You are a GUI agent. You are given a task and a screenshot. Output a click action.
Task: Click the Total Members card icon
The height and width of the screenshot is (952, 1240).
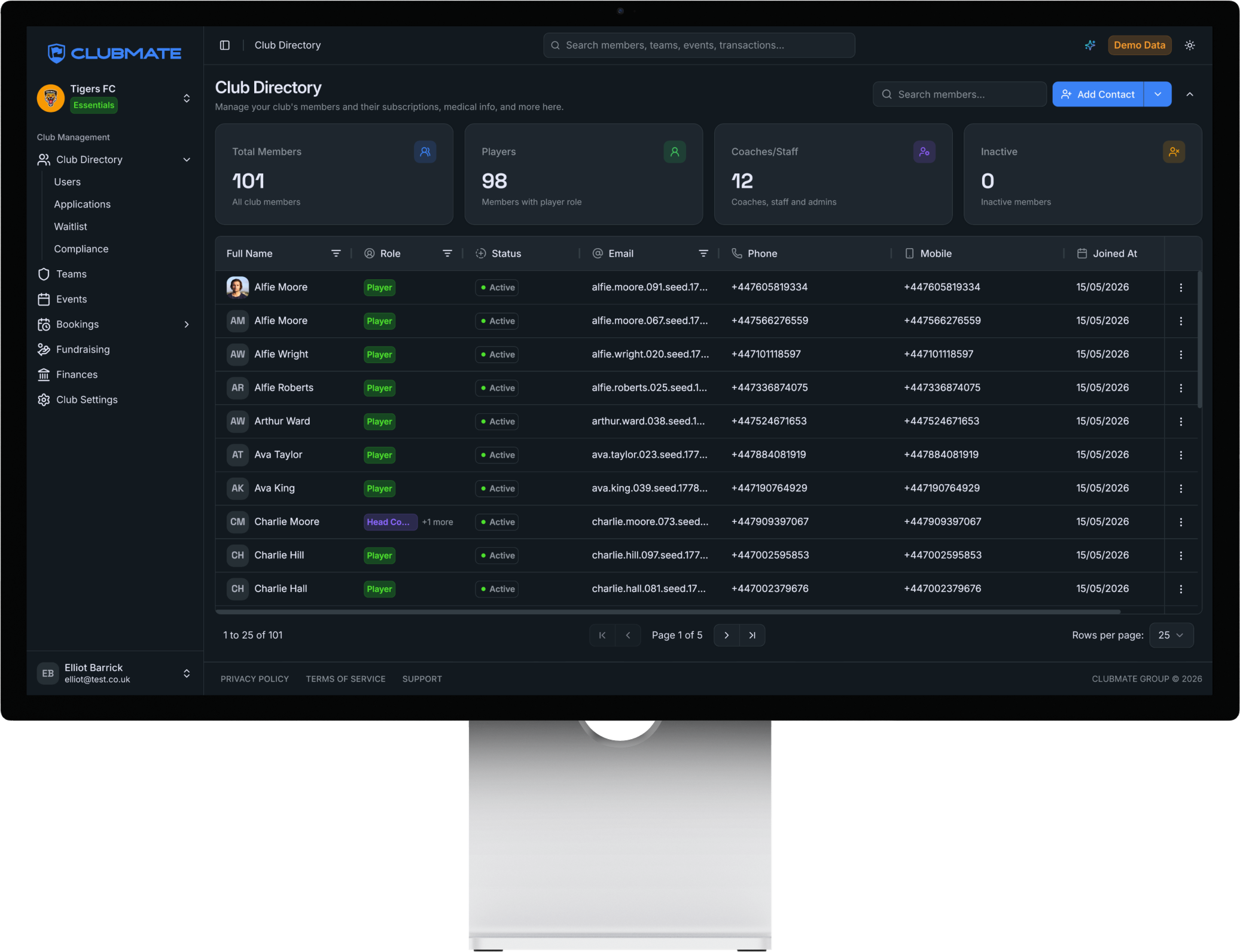pos(425,152)
